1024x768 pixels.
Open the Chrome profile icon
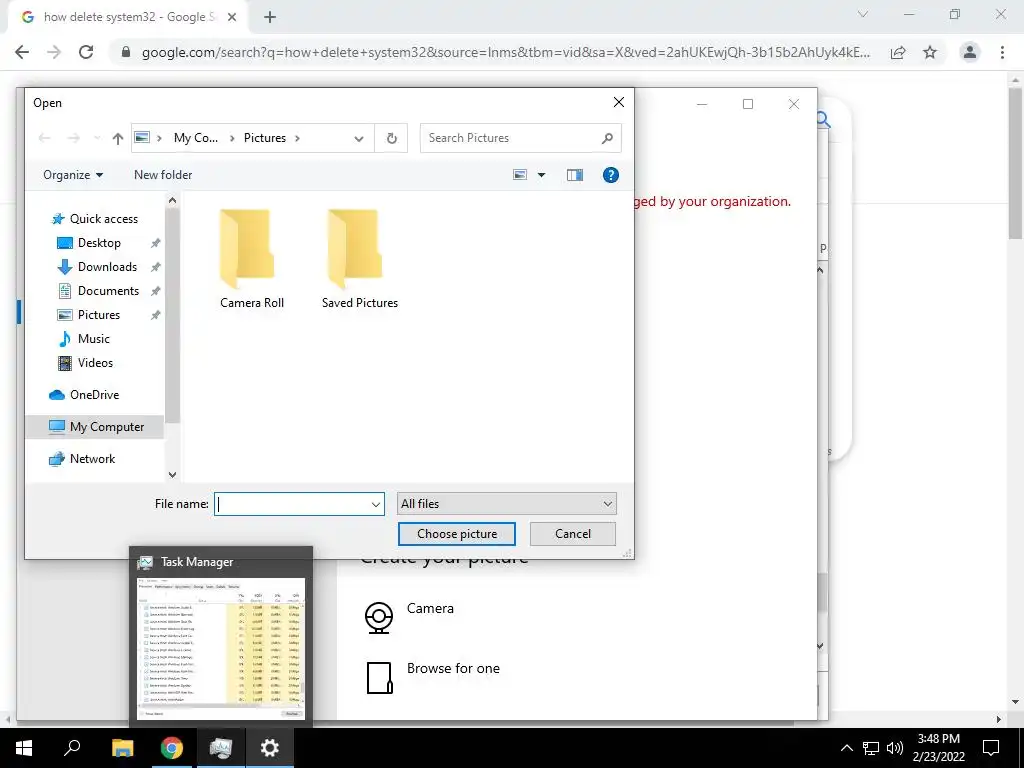970,52
